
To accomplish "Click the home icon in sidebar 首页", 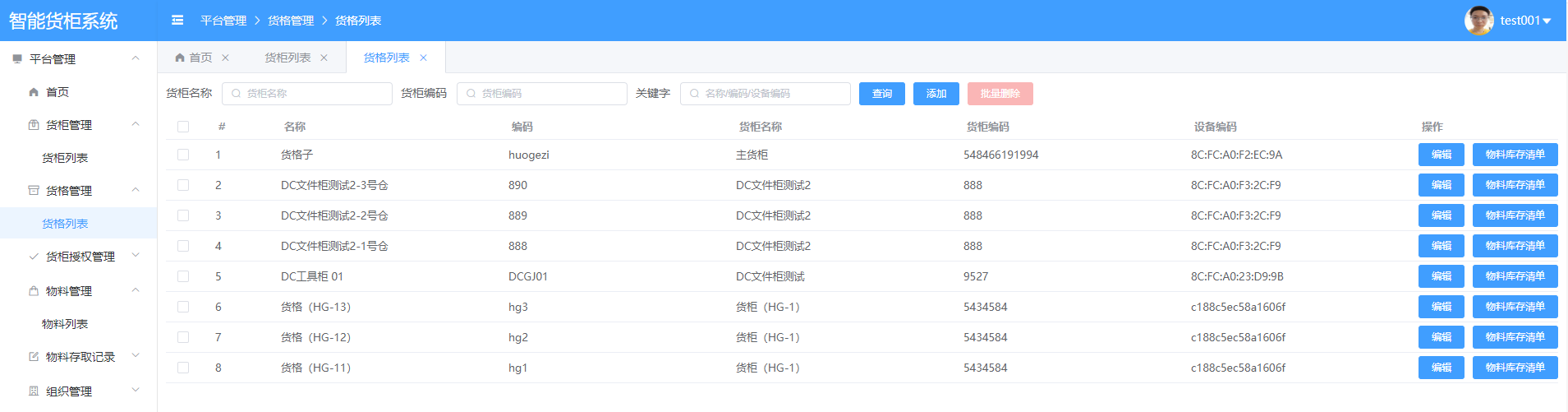I will pyautogui.click(x=34, y=92).
